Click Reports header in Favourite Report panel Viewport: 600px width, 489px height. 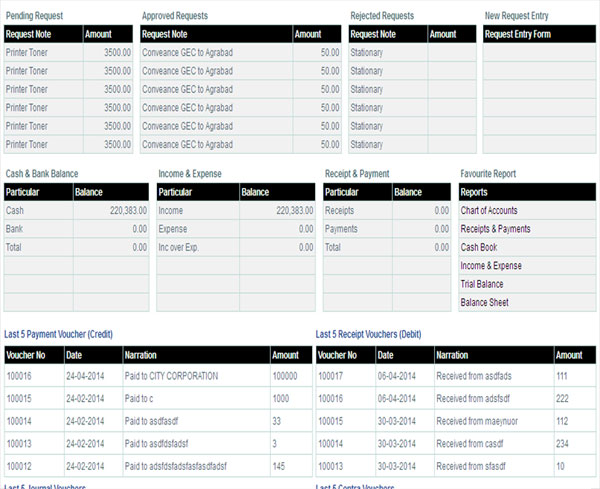coord(475,192)
